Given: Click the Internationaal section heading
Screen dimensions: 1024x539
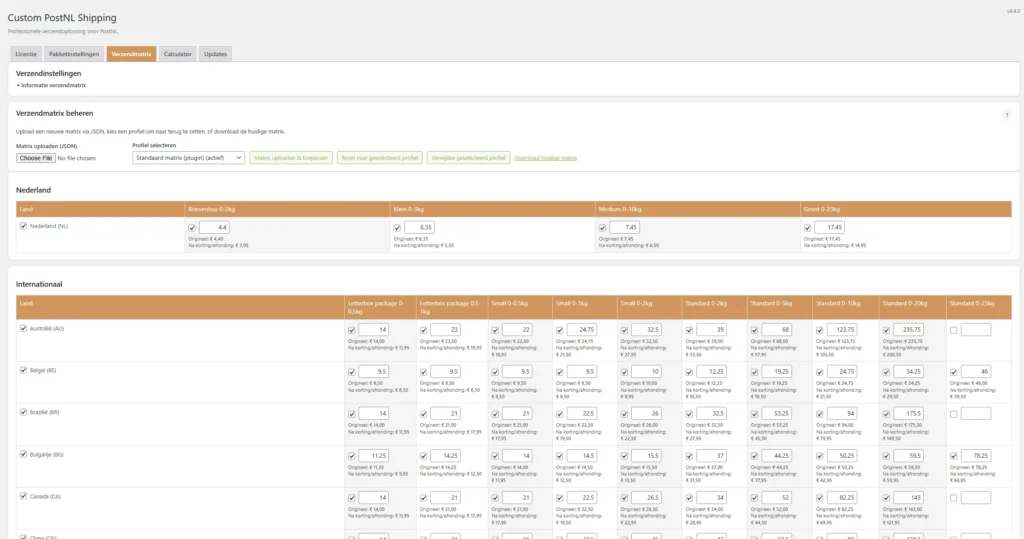Looking at the screenshot, I should (x=39, y=284).
